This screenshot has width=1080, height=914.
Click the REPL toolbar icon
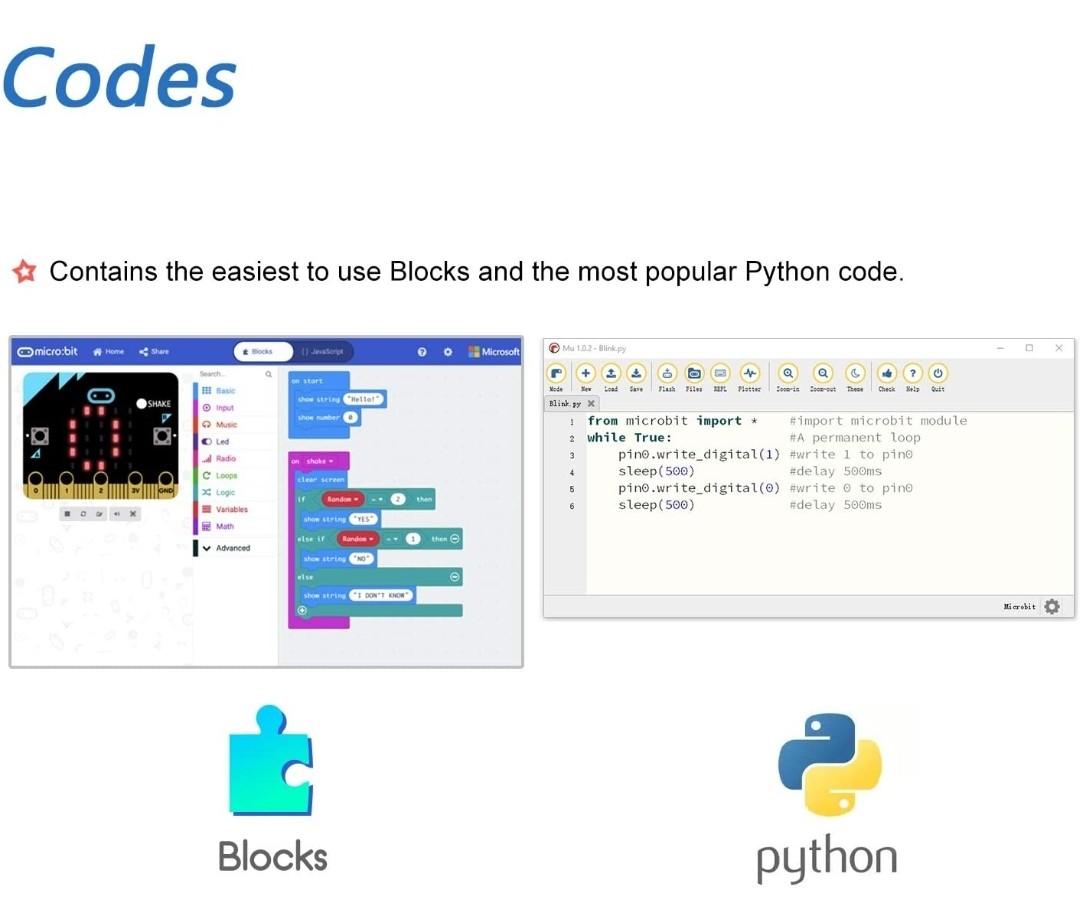(x=720, y=374)
